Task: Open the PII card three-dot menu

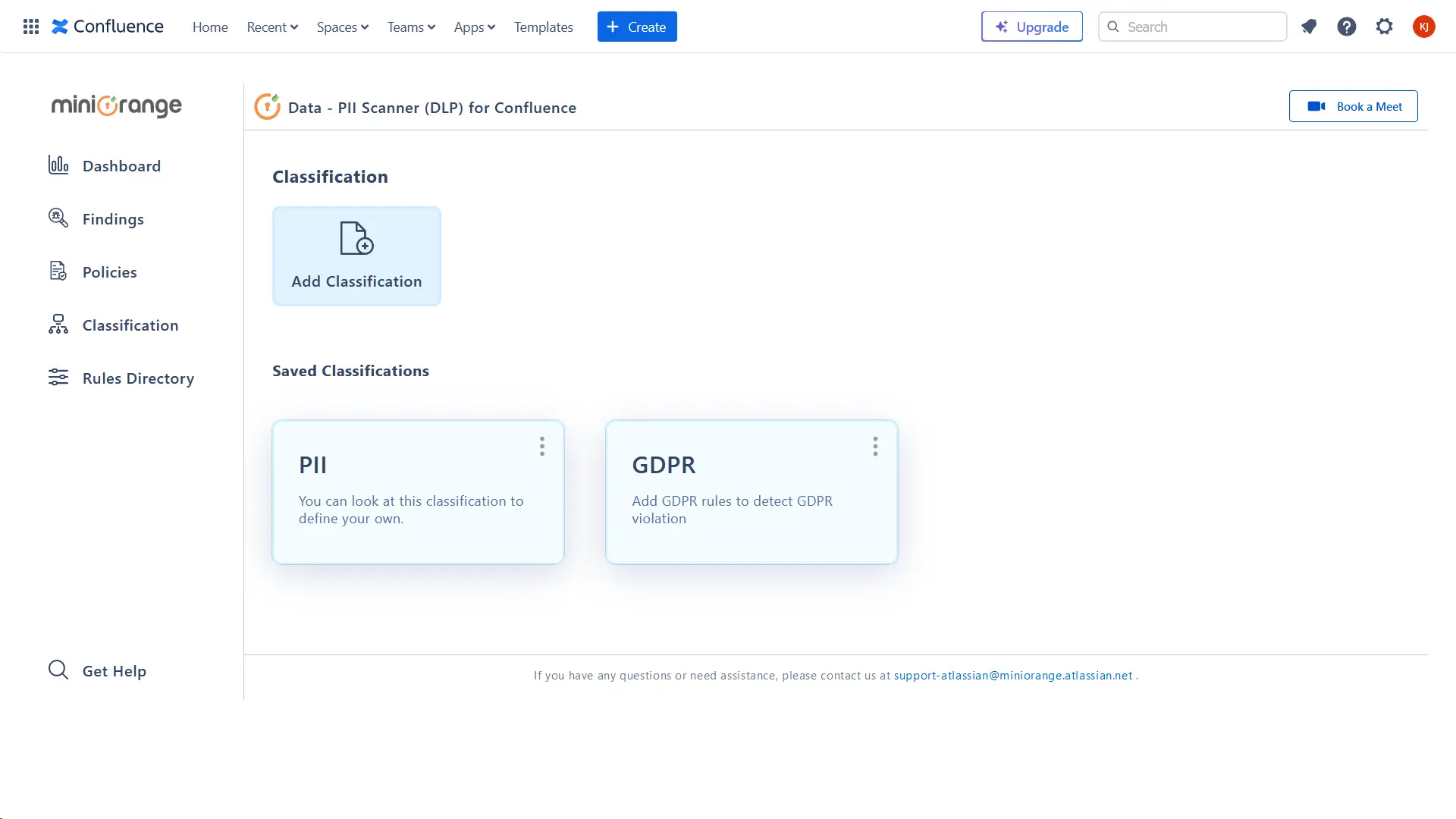Action: 542,446
